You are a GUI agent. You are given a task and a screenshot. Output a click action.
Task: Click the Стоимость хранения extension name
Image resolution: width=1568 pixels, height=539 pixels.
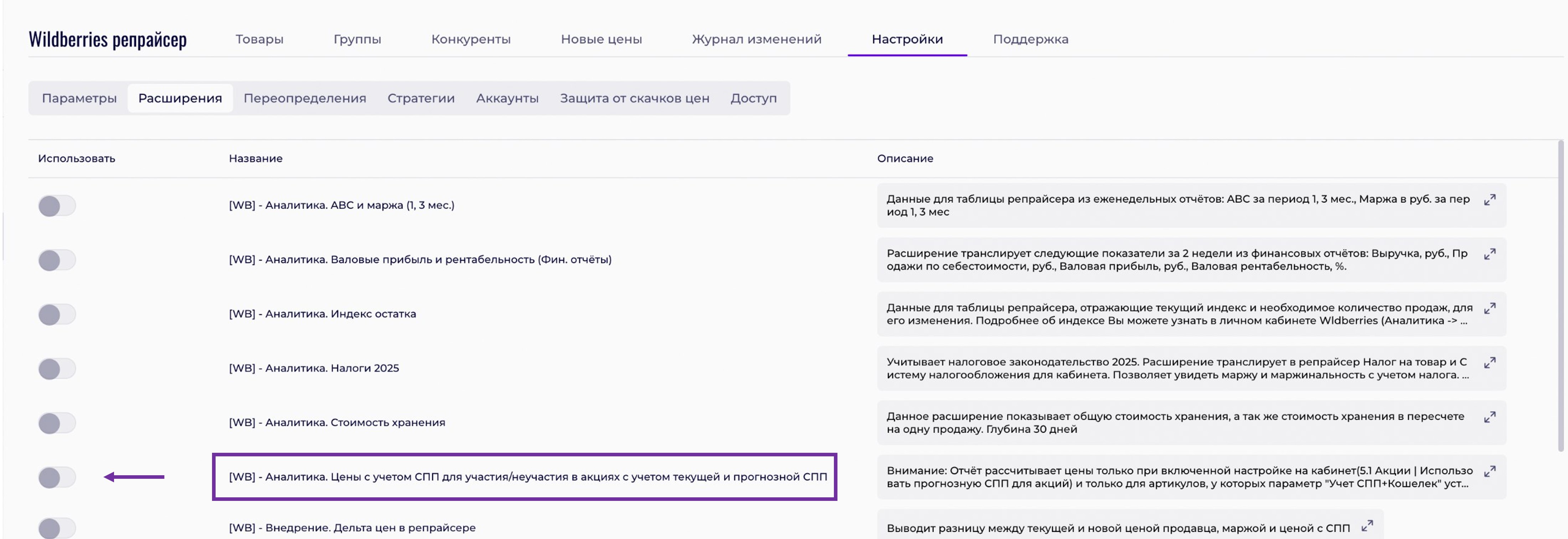tap(337, 422)
